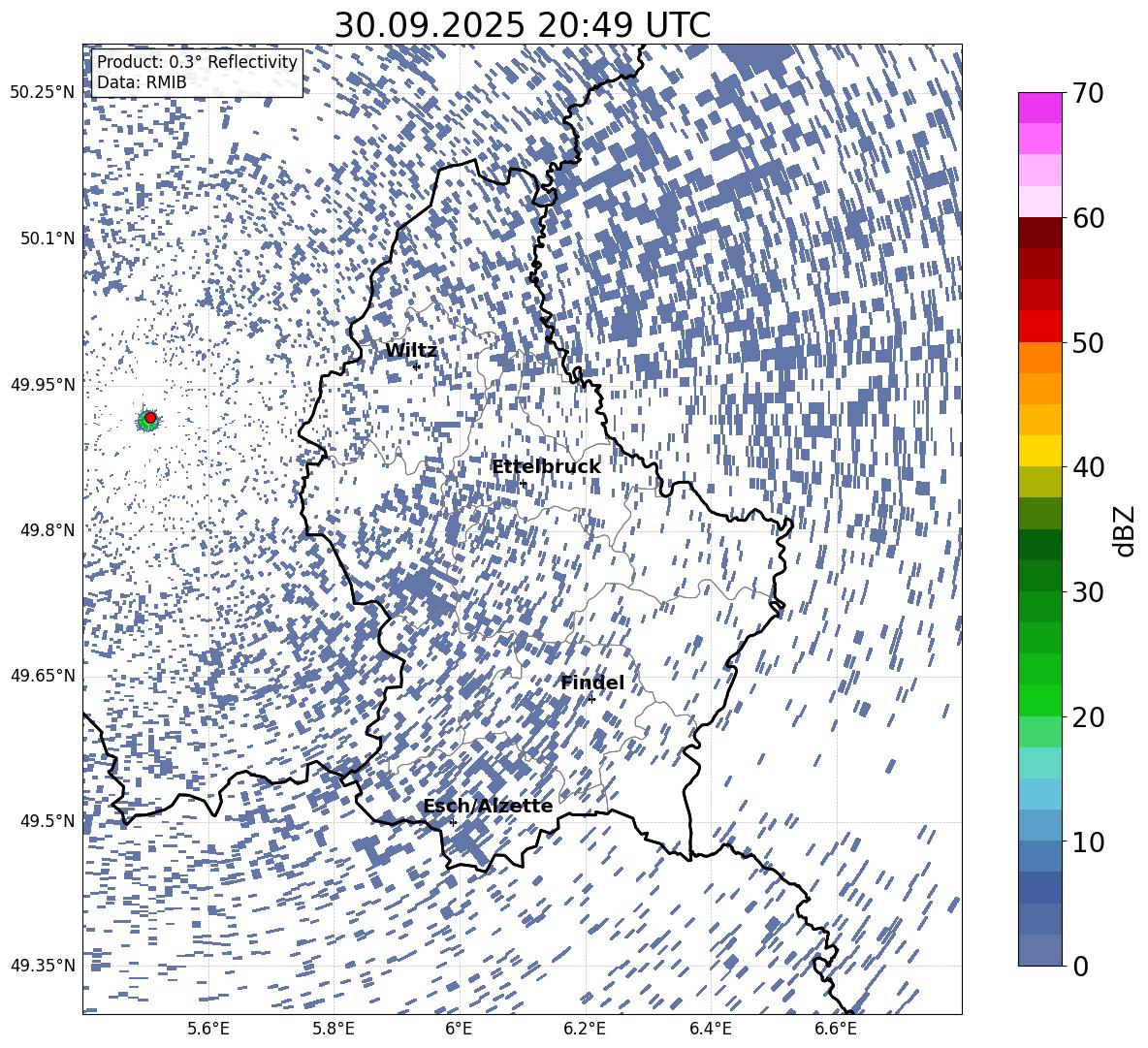Image resolution: width=1148 pixels, height=1048 pixels.
Task: Click the magenta top colorbar segment
Action: (1039, 108)
